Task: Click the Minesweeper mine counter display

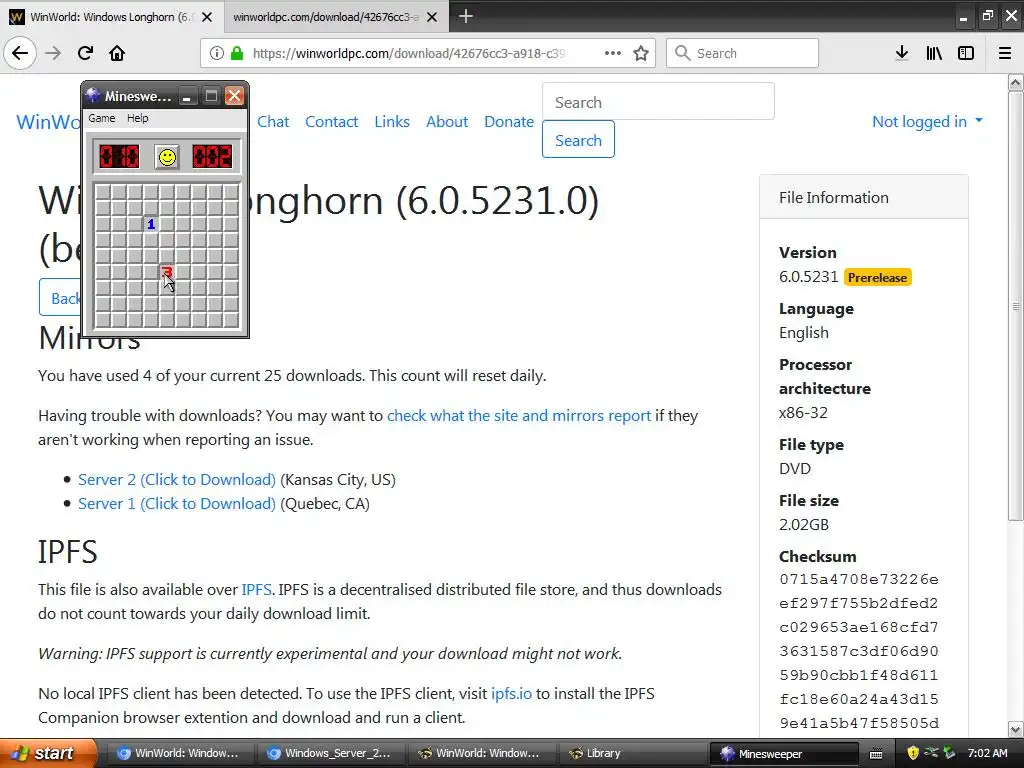Action: pos(119,157)
